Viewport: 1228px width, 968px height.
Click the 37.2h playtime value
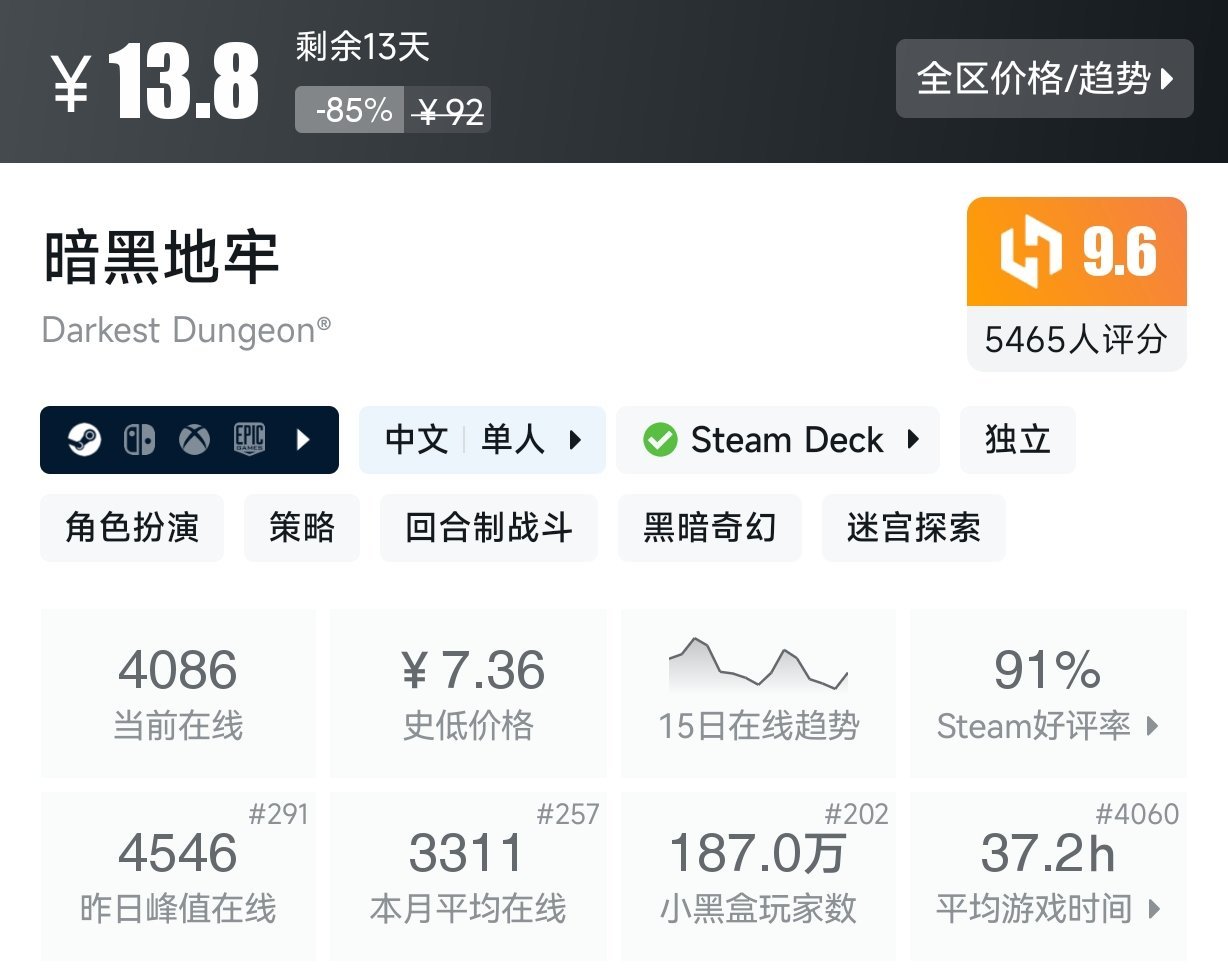(x=1047, y=853)
